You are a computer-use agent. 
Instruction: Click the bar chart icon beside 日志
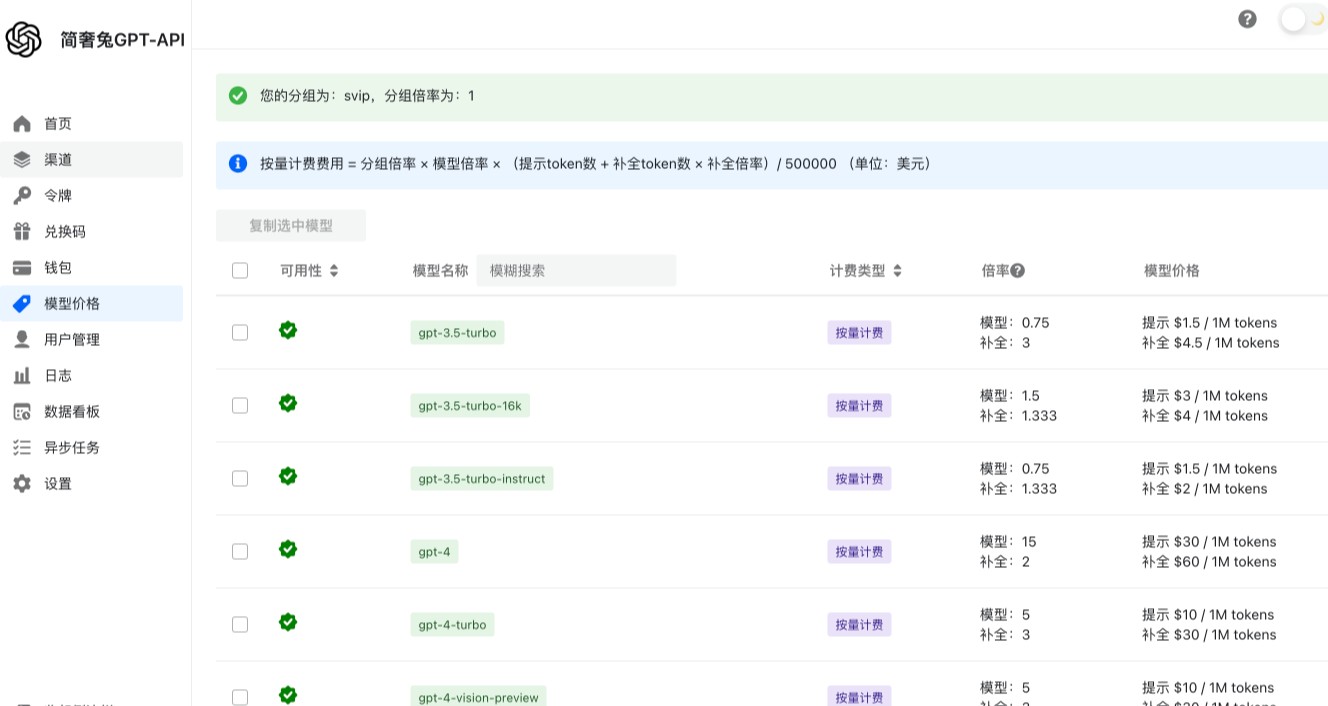tap(22, 376)
